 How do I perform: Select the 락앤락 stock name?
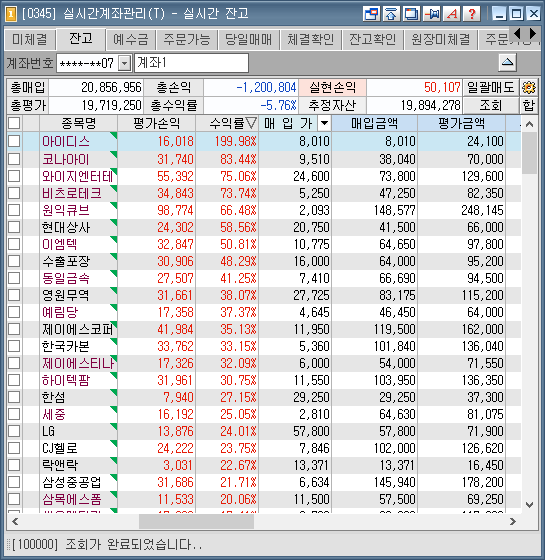(x=60, y=465)
